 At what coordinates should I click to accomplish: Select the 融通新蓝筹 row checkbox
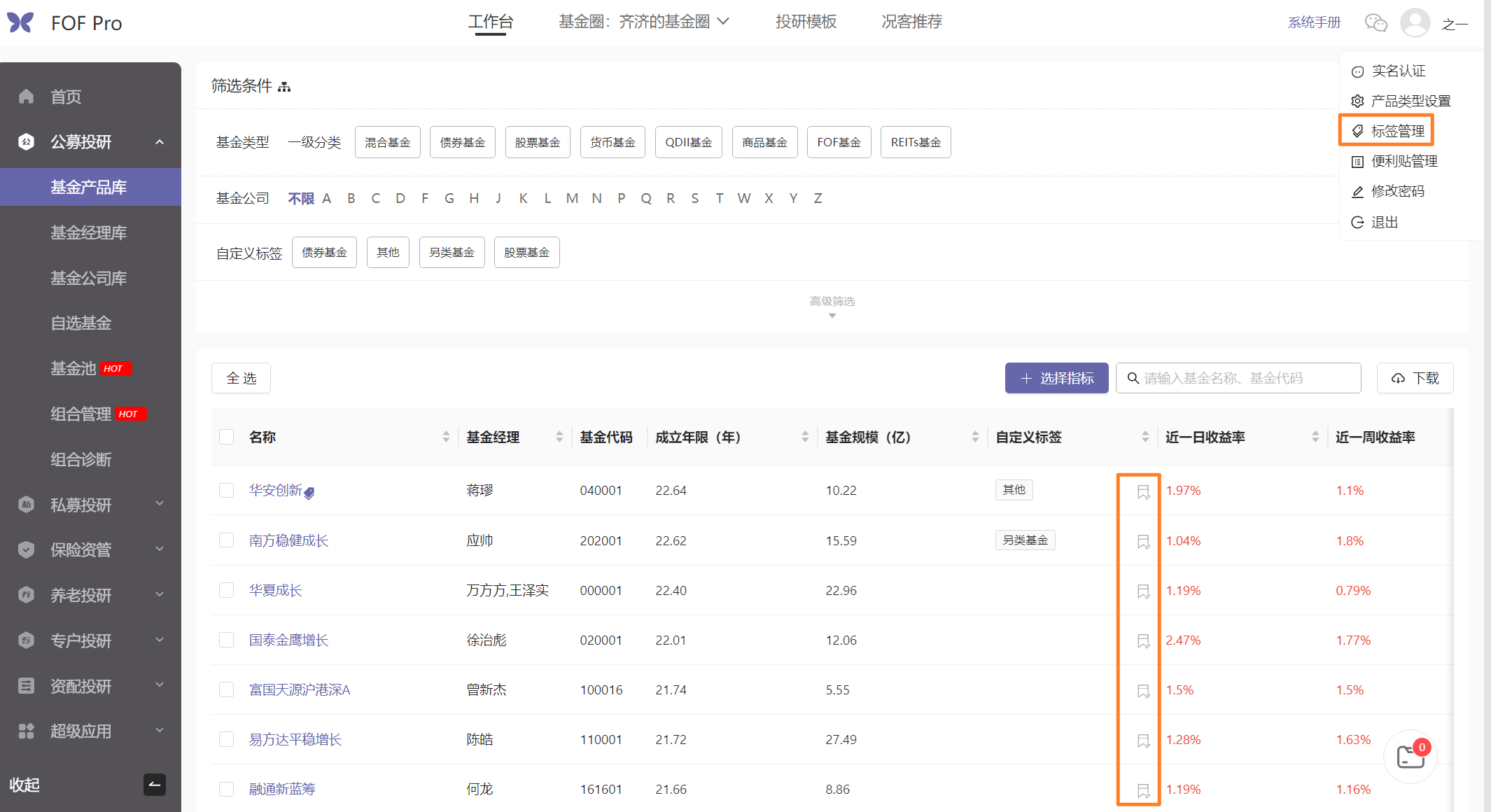(x=226, y=789)
